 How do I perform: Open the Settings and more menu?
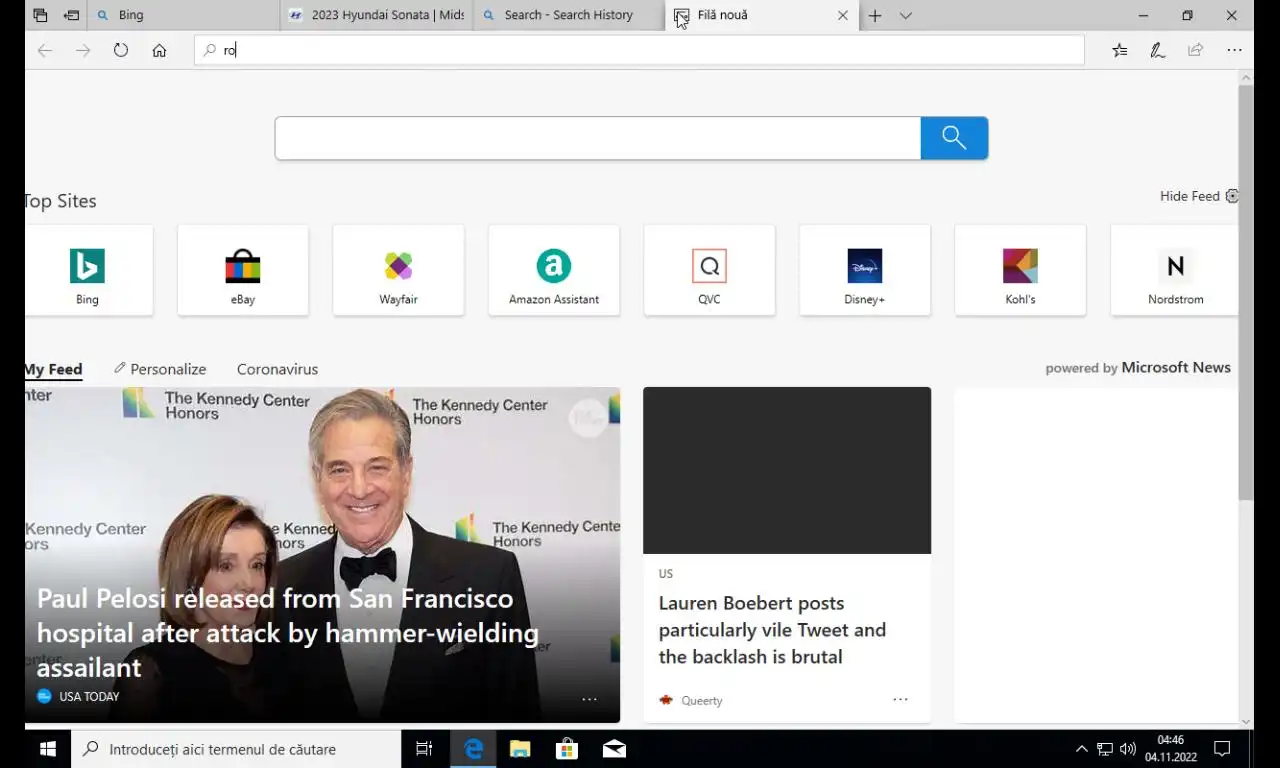point(1234,50)
